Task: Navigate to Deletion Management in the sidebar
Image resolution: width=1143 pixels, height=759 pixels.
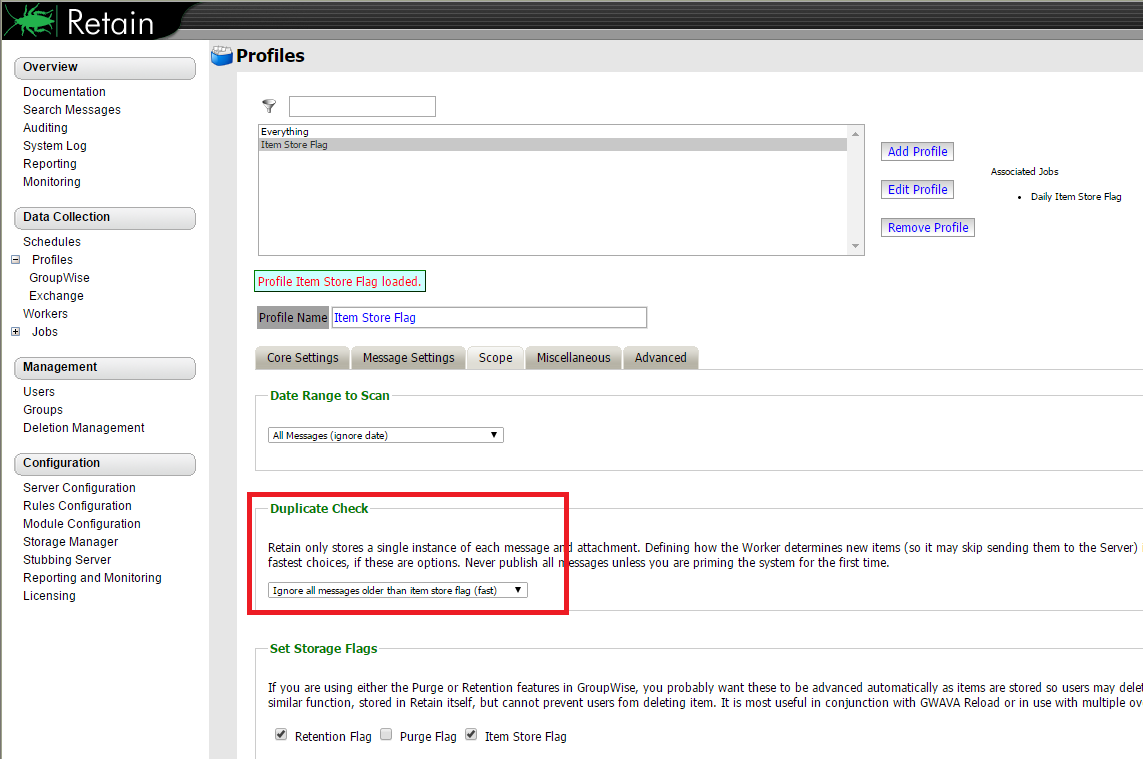Action: pos(83,427)
